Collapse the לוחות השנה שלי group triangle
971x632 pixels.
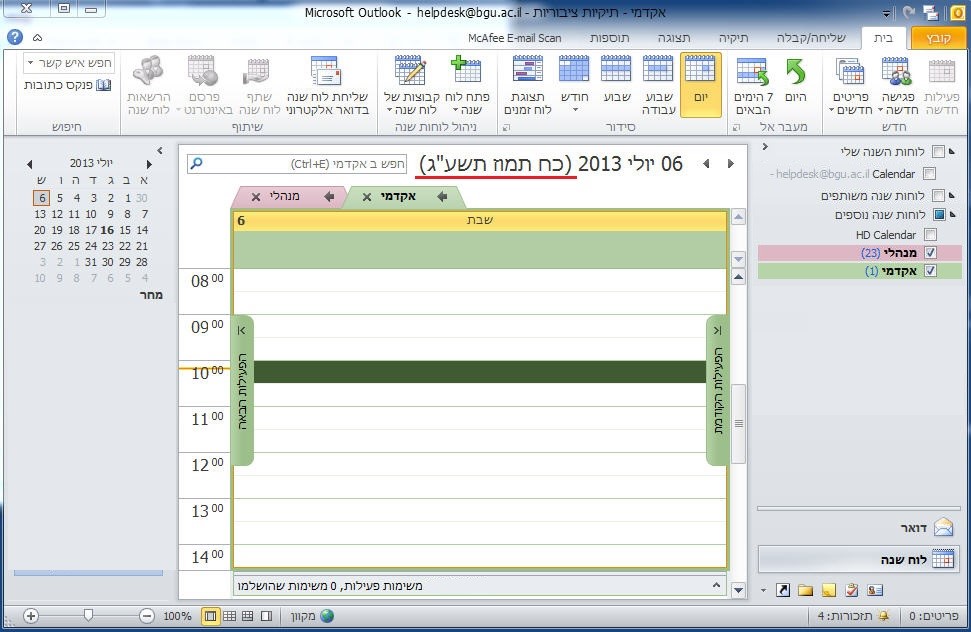click(x=952, y=152)
